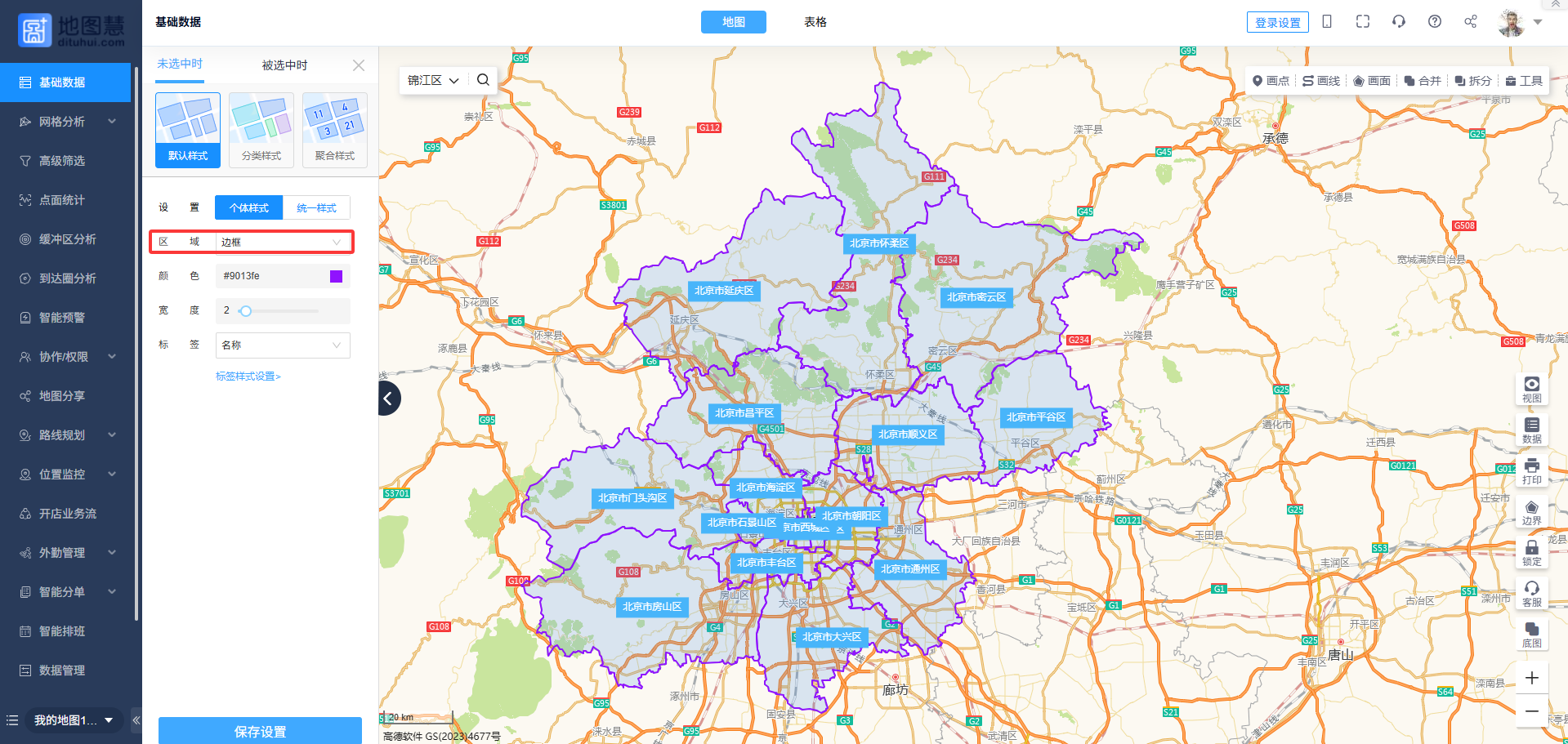Expand the 锦江区 region selector

[433, 80]
